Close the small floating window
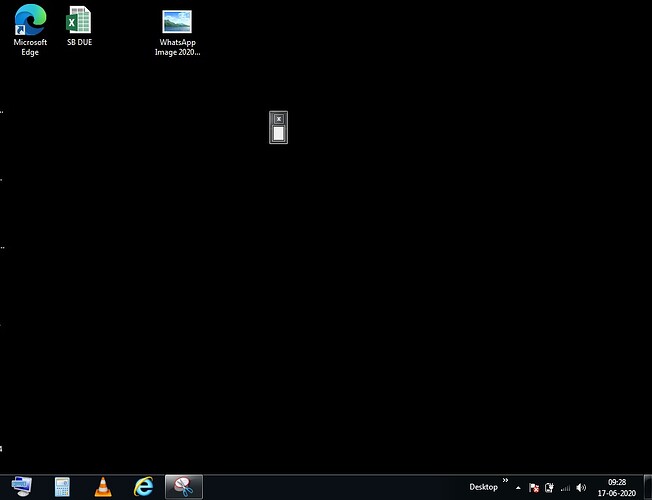 pos(279,119)
